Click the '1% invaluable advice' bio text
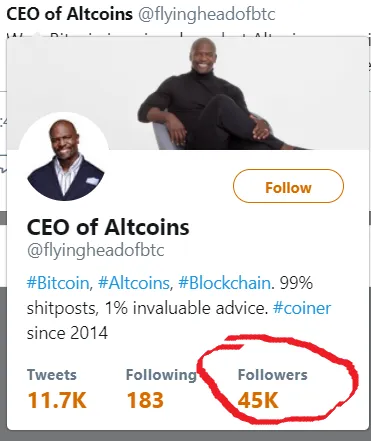The image size is (371, 441). click(x=186, y=308)
